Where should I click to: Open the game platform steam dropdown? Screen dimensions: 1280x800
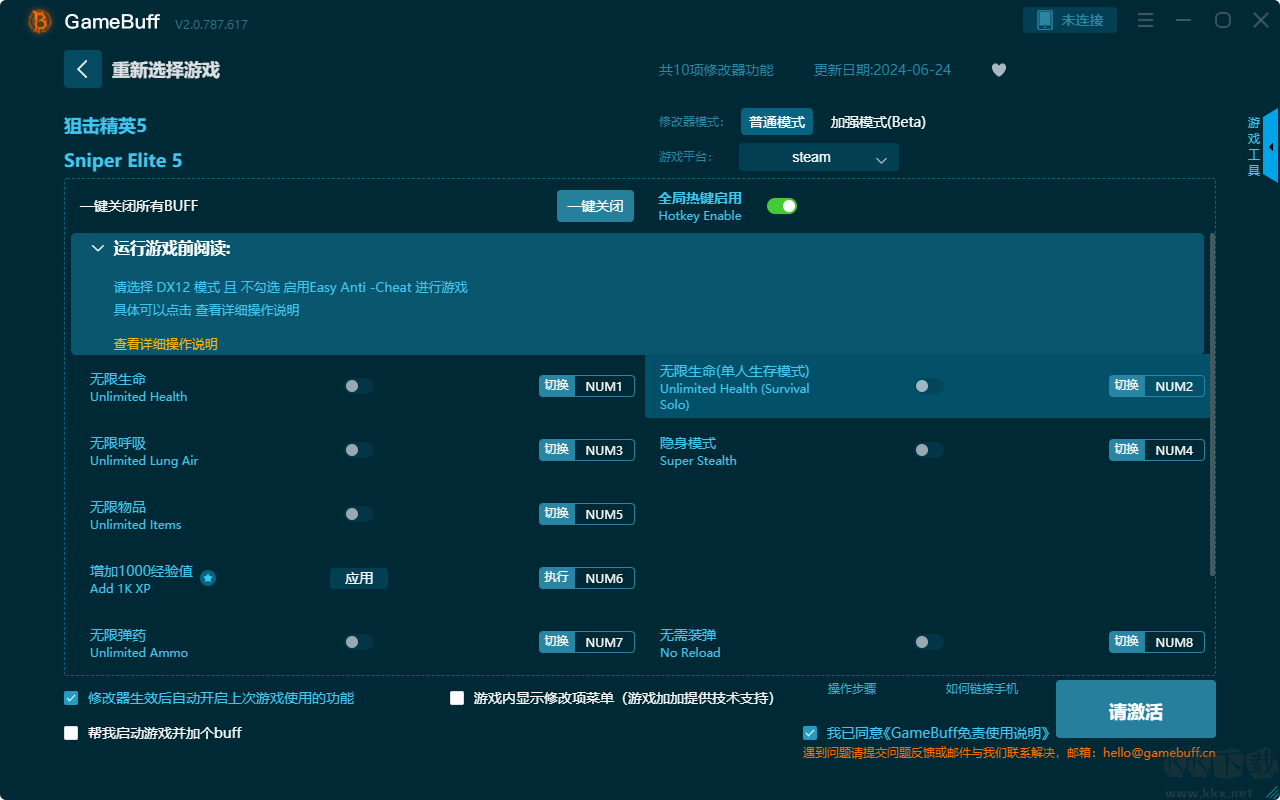819,157
